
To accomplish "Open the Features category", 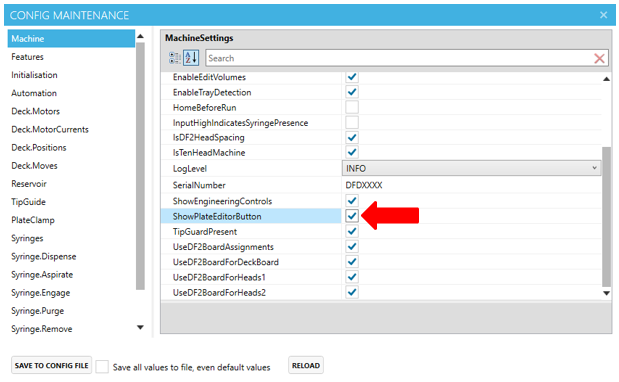I will point(27,57).
